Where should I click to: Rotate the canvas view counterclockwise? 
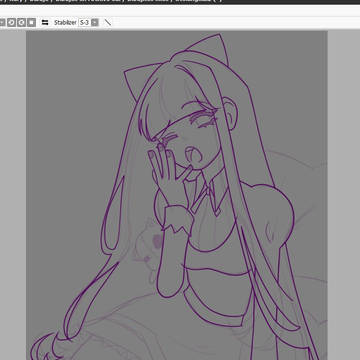[12, 23]
